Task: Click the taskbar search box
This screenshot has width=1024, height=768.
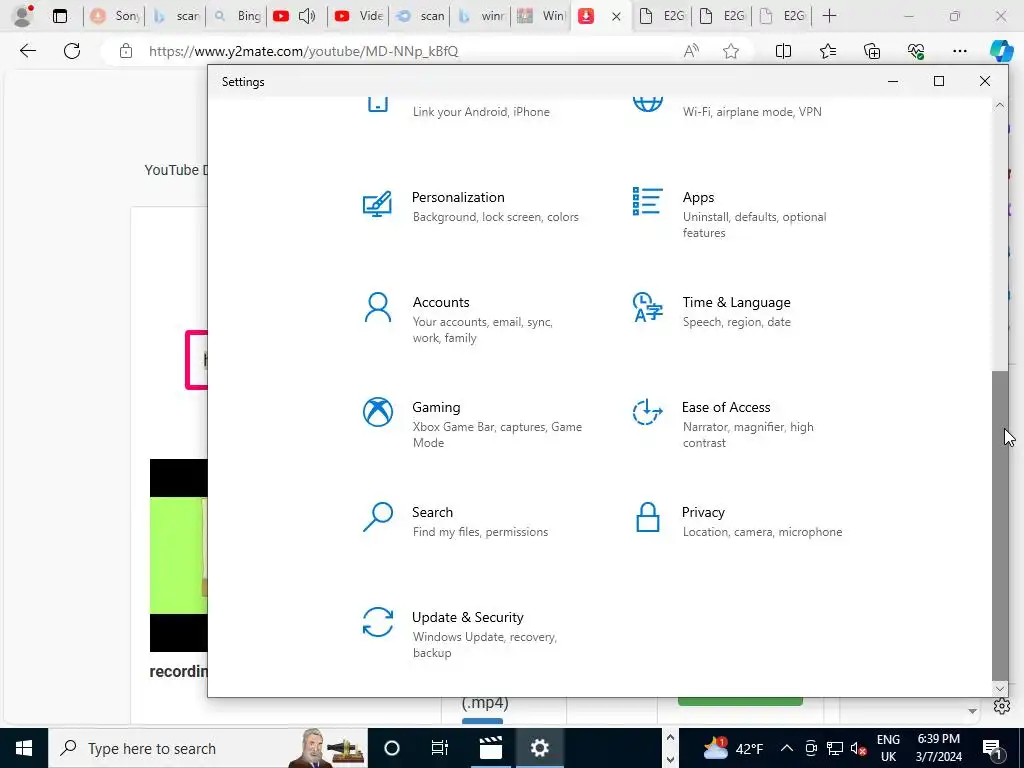Action: [208, 748]
